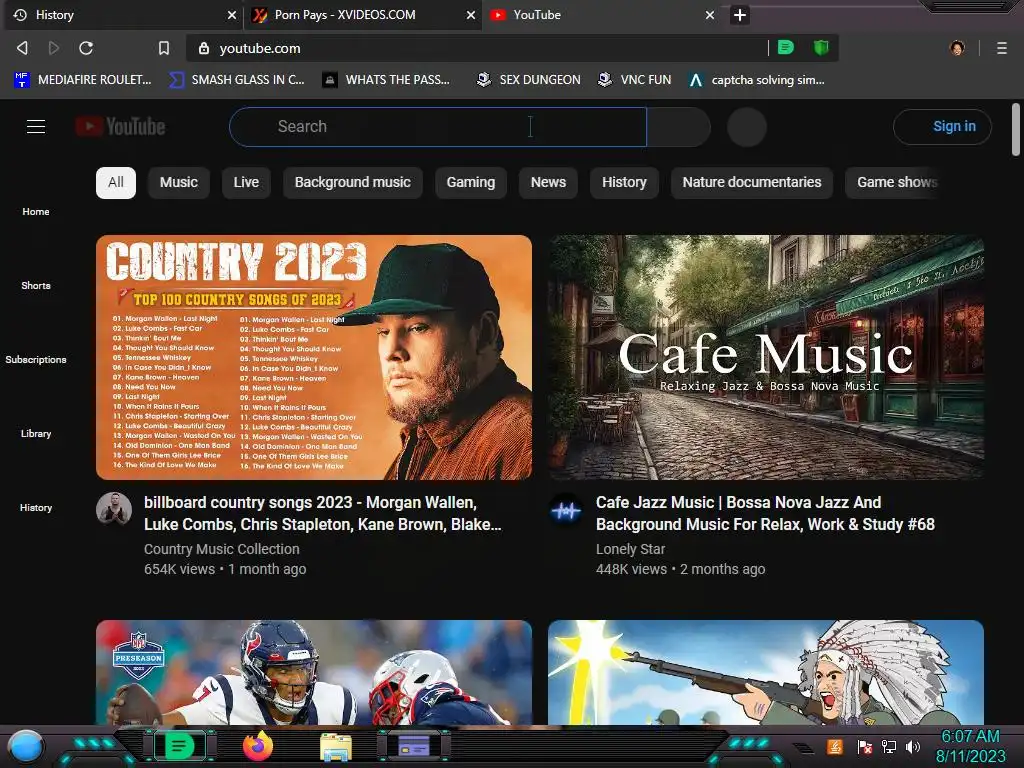Open Country 2023 video thumbnail
This screenshot has width=1024, height=768.
(x=313, y=357)
